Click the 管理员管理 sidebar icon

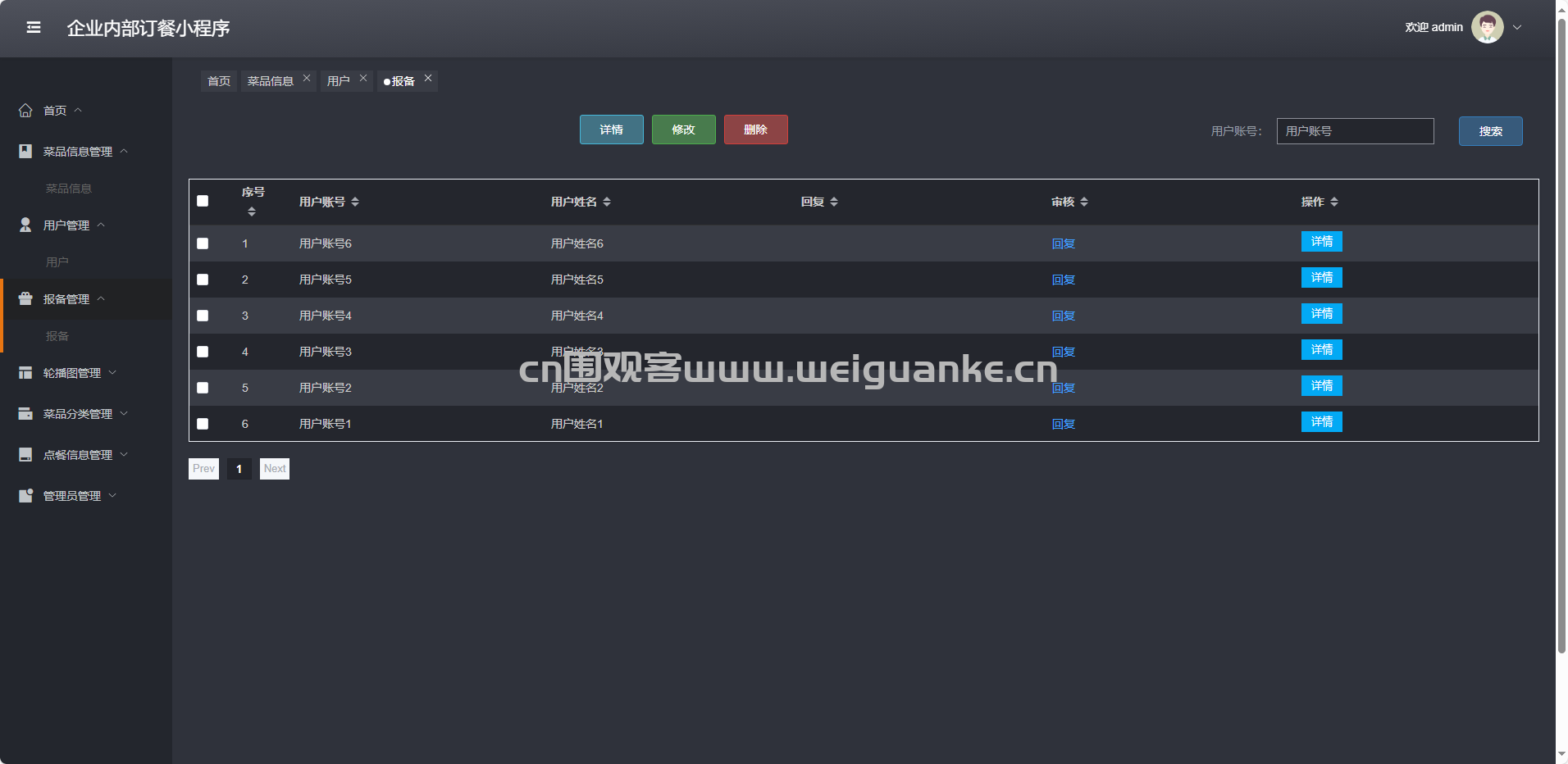[x=25, y=496]
